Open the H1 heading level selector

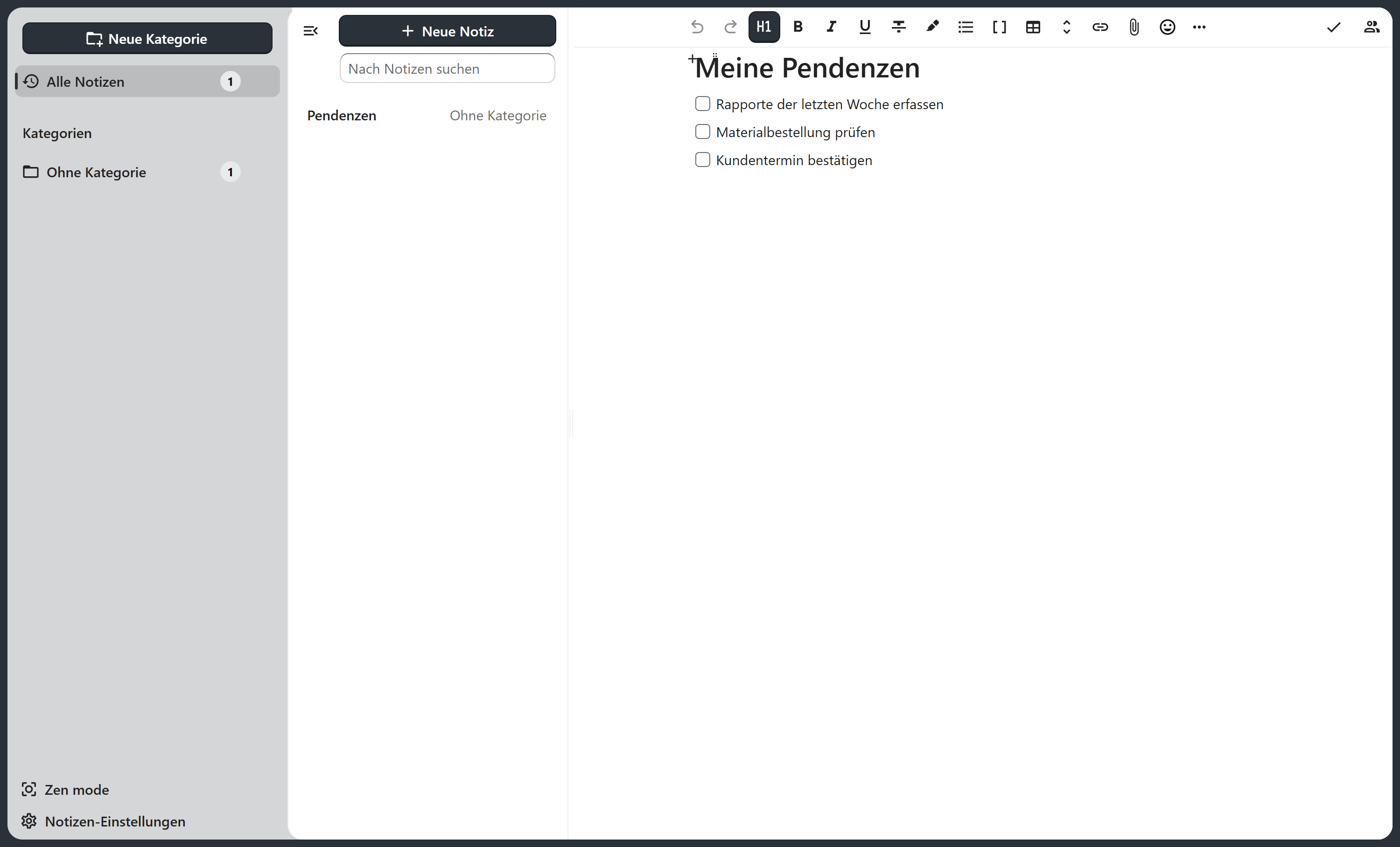764,27
